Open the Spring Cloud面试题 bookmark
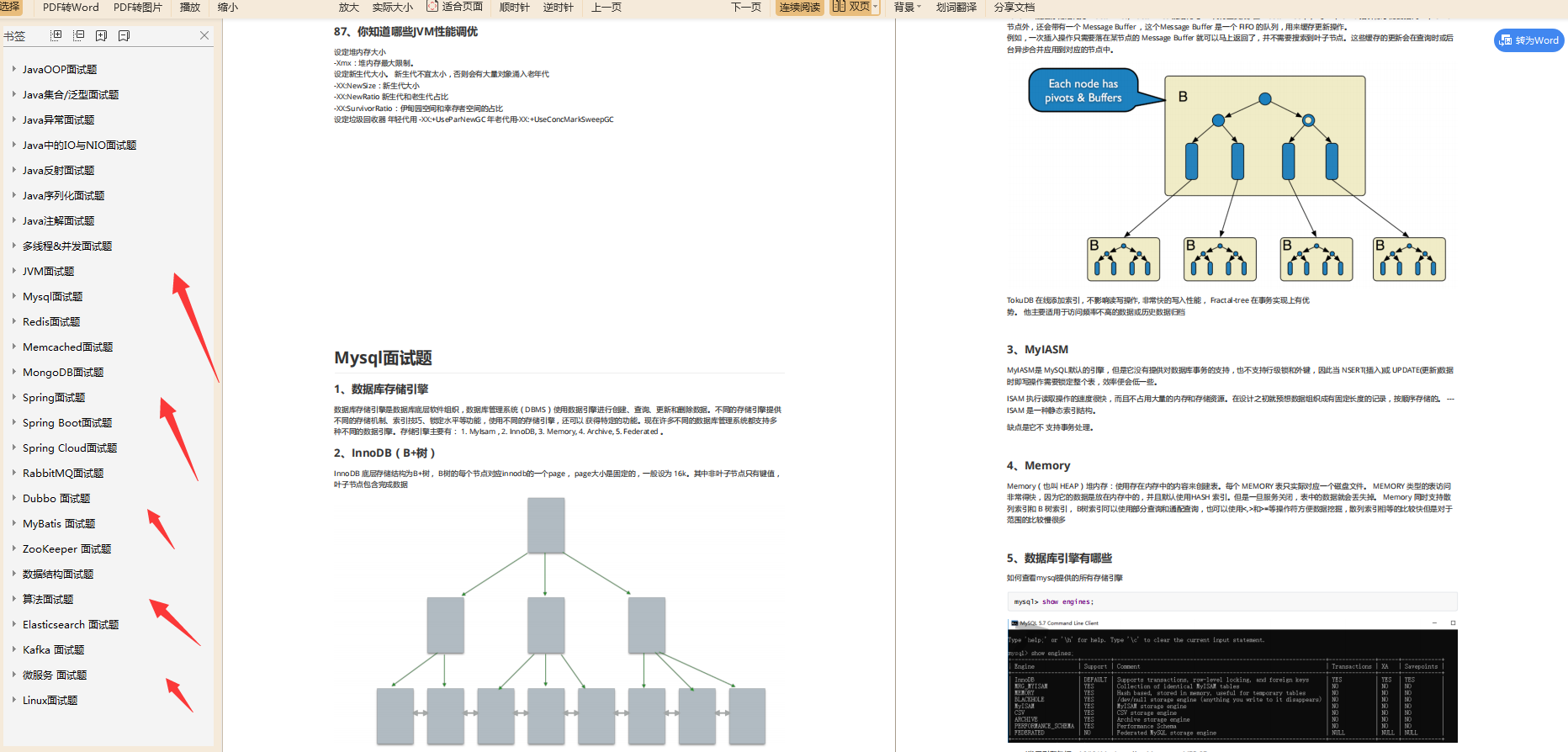Viewport: 1568px width, 752px height. pos(70,447)
